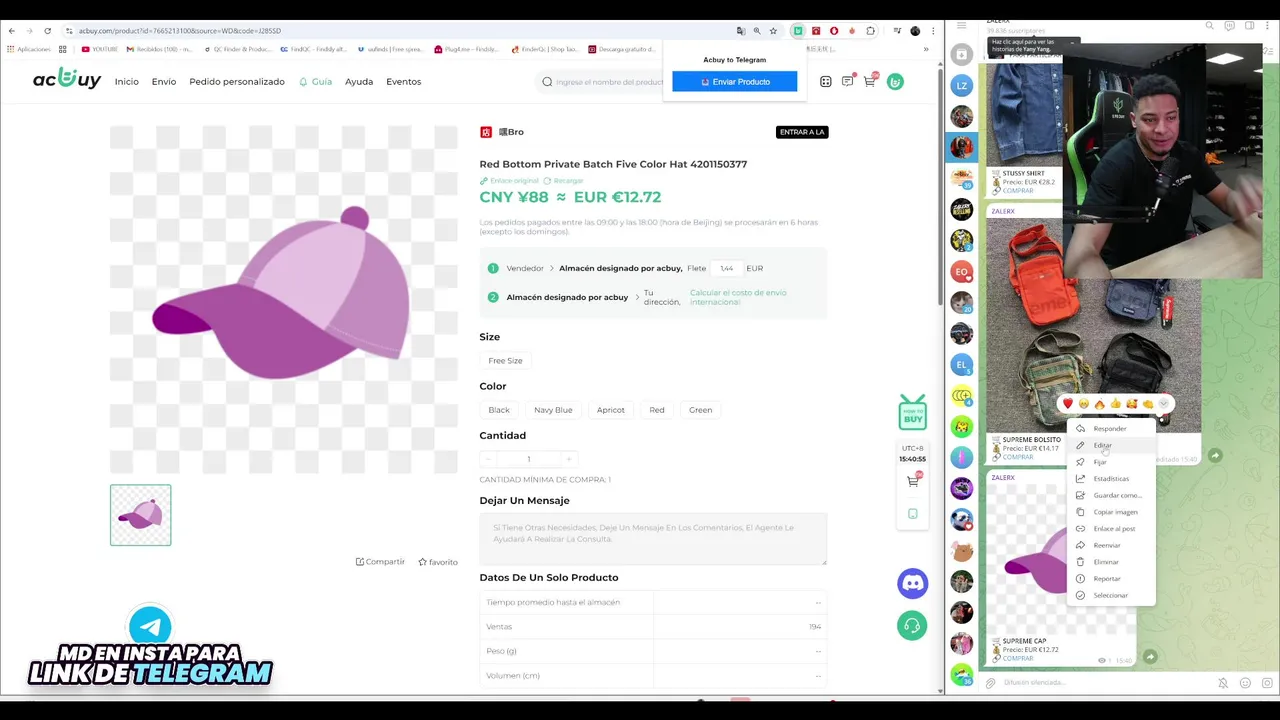The width and height of the screenshot is (1280, 720).
Task: Click product search box on acbuy
Action: pos(608,82)
